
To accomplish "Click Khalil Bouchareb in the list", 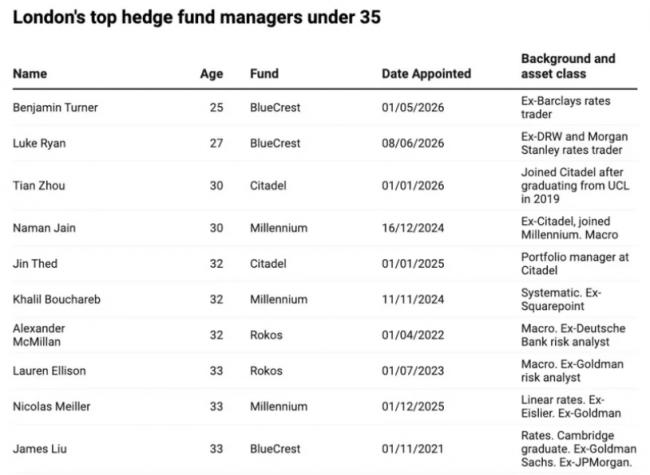I will click(57, 299).
